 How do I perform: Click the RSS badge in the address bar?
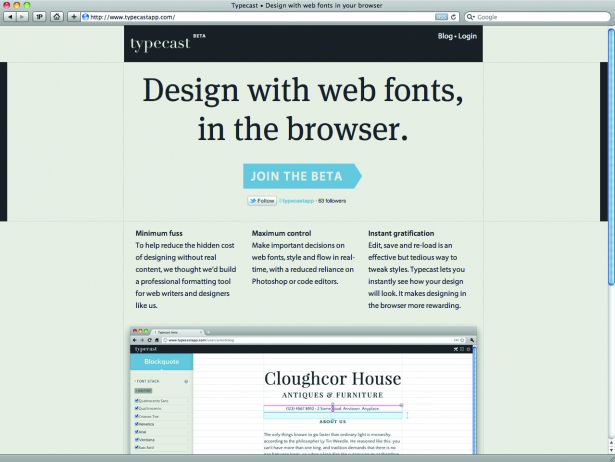click(x=441, y=17)
